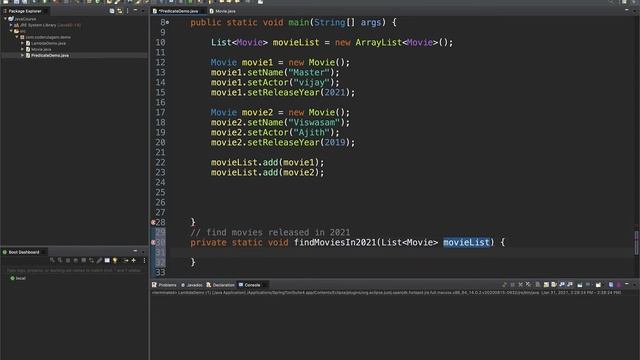Click the Boot Dashboard pencil edit icon

click(x=99, y=260)
